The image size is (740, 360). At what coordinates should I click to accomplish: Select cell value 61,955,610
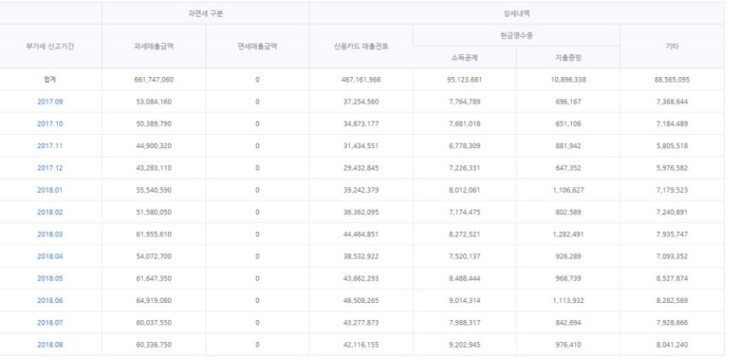154,234
